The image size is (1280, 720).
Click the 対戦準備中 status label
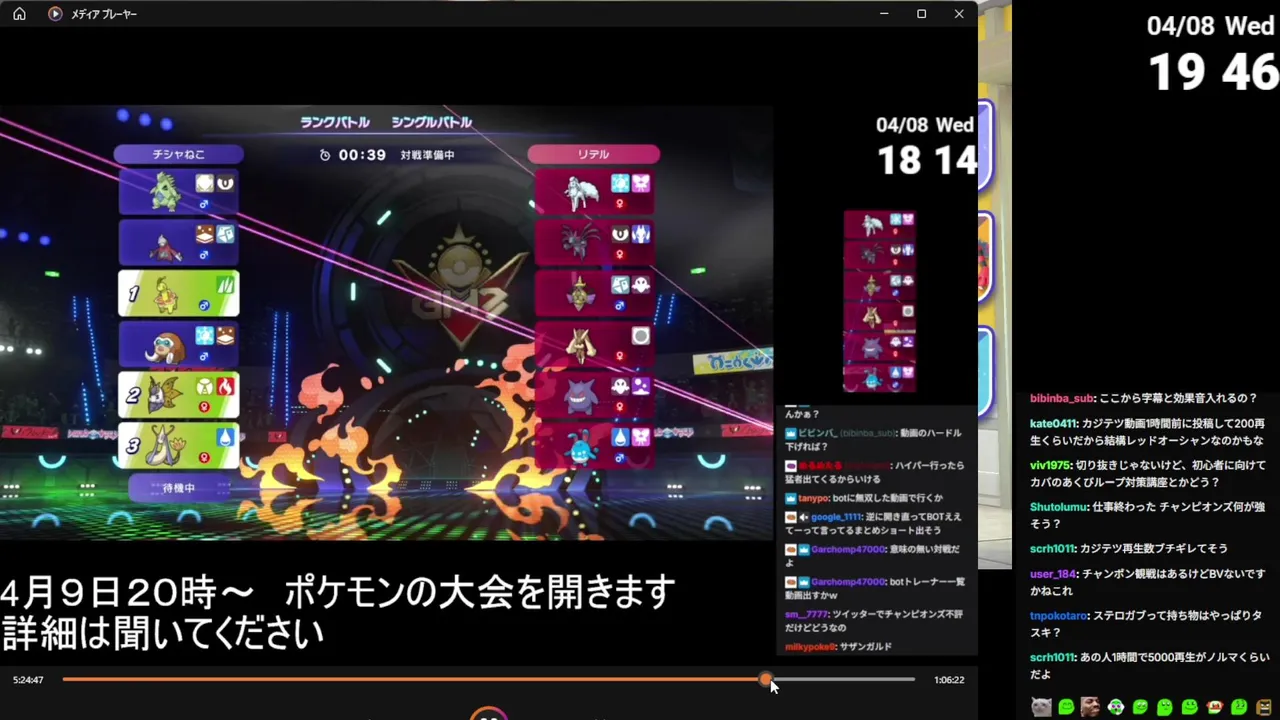427,155
